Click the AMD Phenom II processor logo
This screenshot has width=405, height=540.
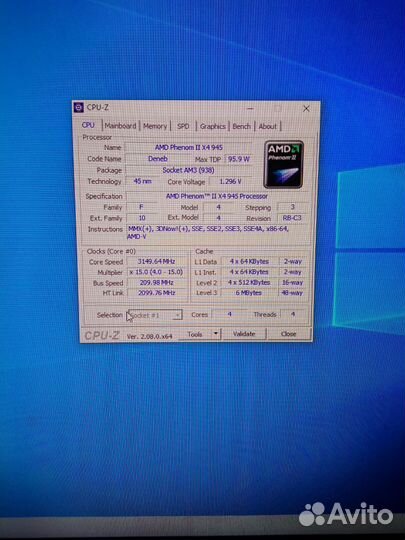[283, 164]
